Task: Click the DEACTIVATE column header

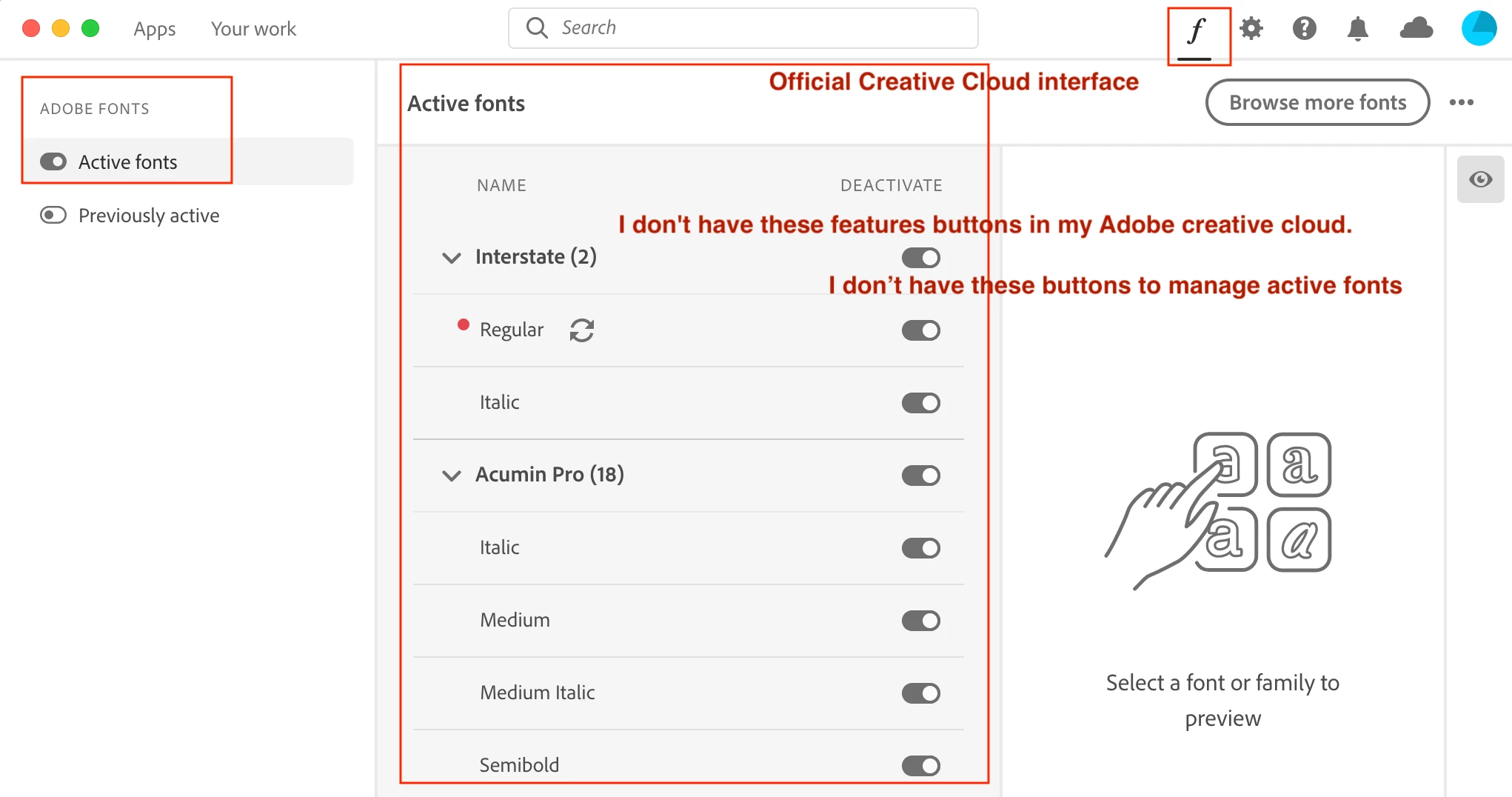Action: [x=892, y=185]
